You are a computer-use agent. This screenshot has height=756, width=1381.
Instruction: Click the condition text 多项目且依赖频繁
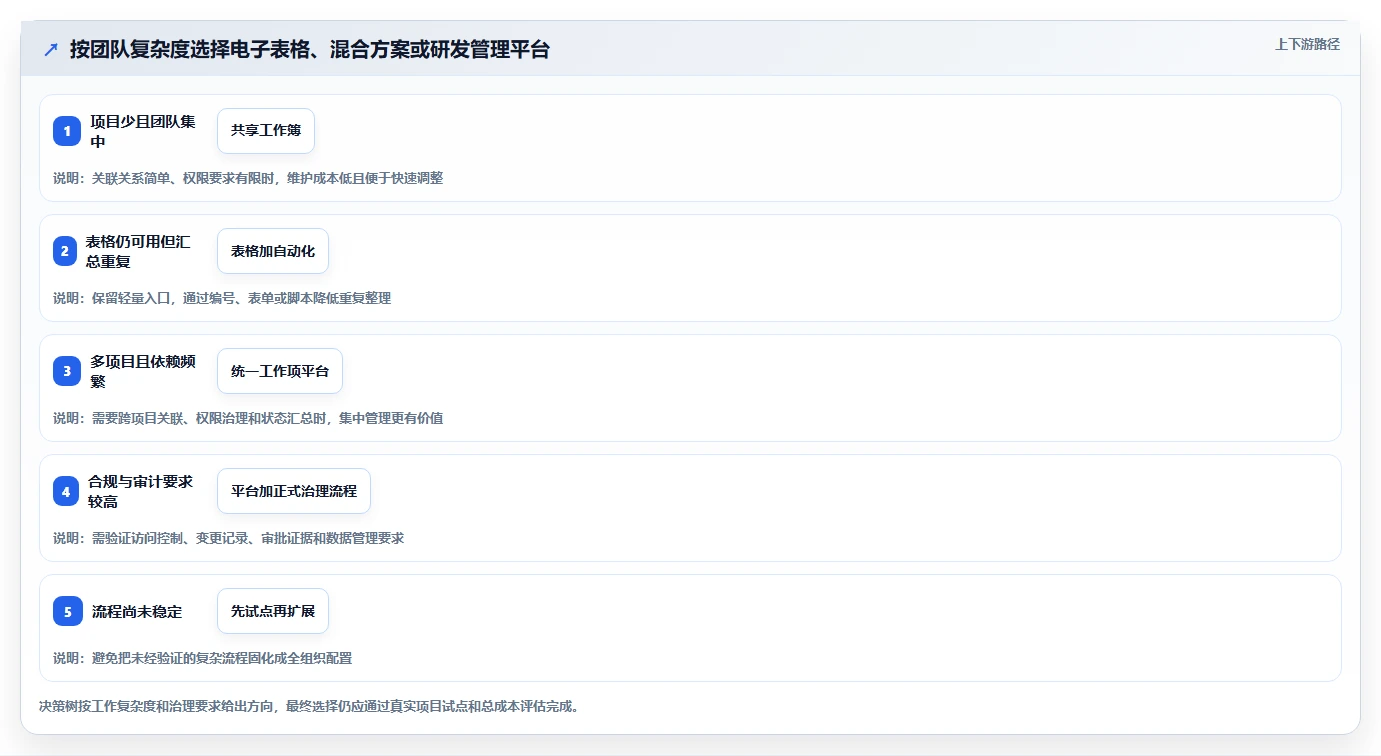[x=143, y=371]
